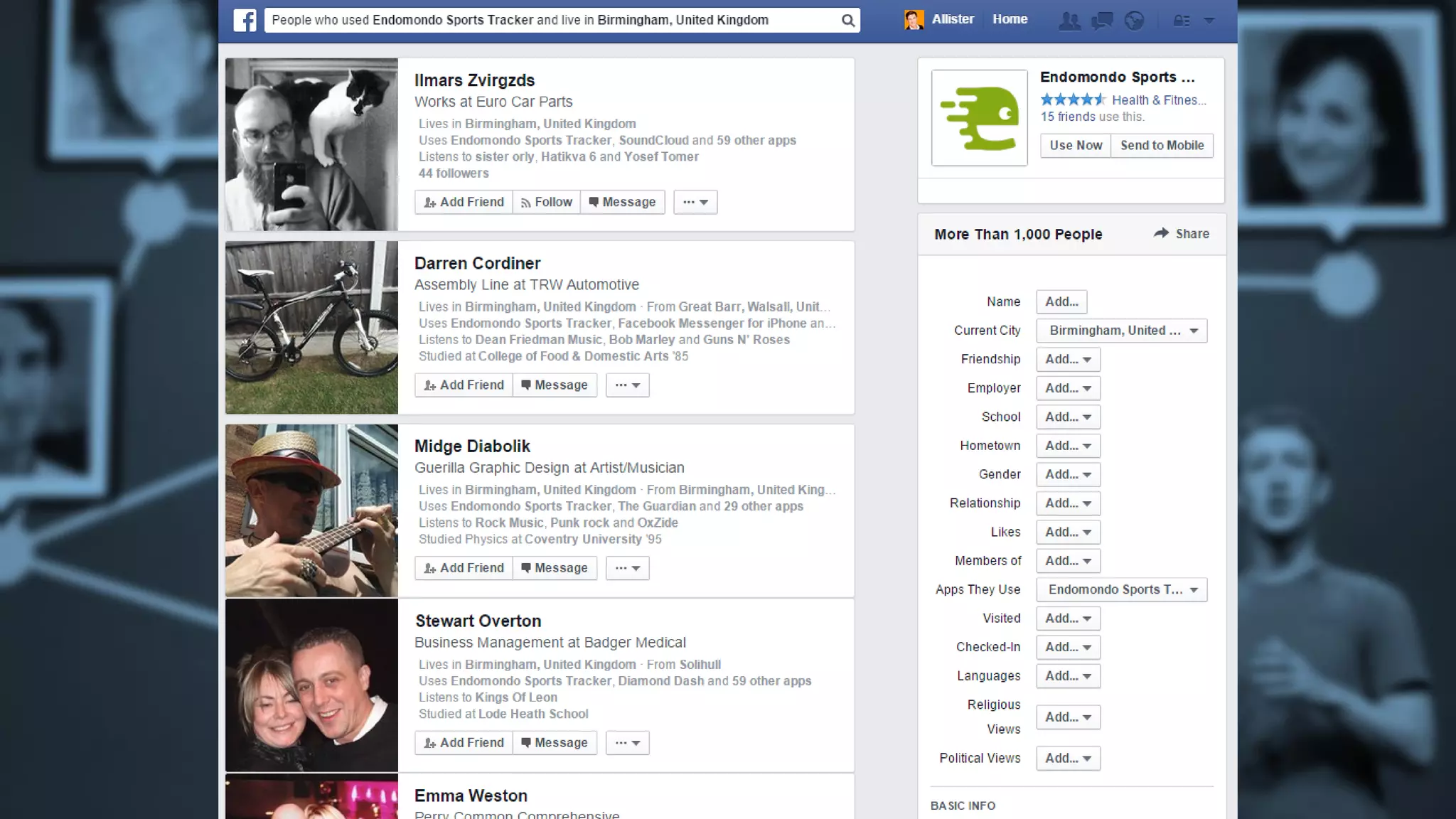The image size is (1456, 819).
Task: Expand Apps They Use Endomondo dropdown
Action: click(1121, 589)
